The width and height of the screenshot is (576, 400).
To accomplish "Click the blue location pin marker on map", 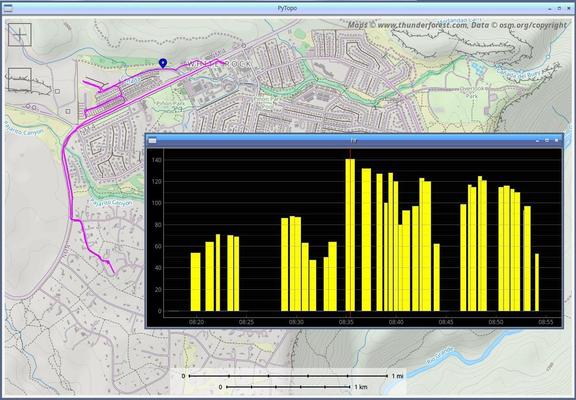I will point(163,64).
